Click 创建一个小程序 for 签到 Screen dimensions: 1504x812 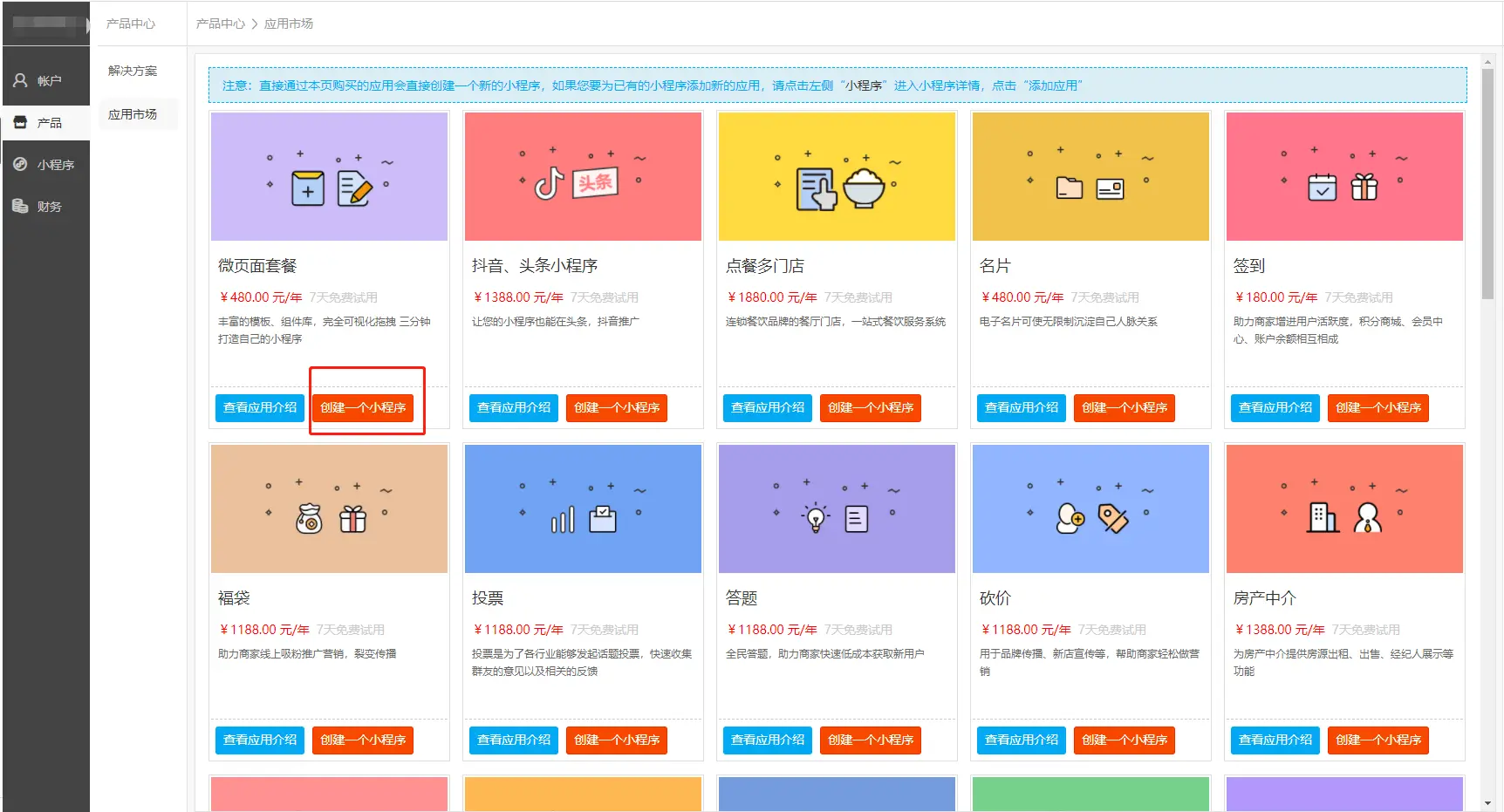tap(1378, 408)
